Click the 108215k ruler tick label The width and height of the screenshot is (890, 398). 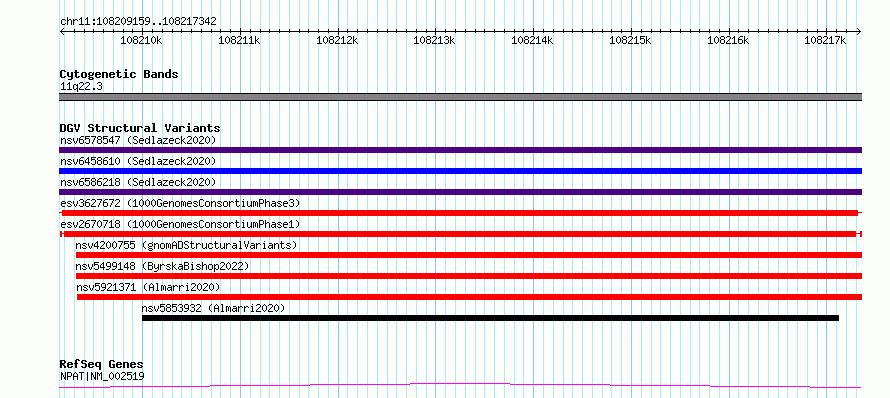pos(630,40)
